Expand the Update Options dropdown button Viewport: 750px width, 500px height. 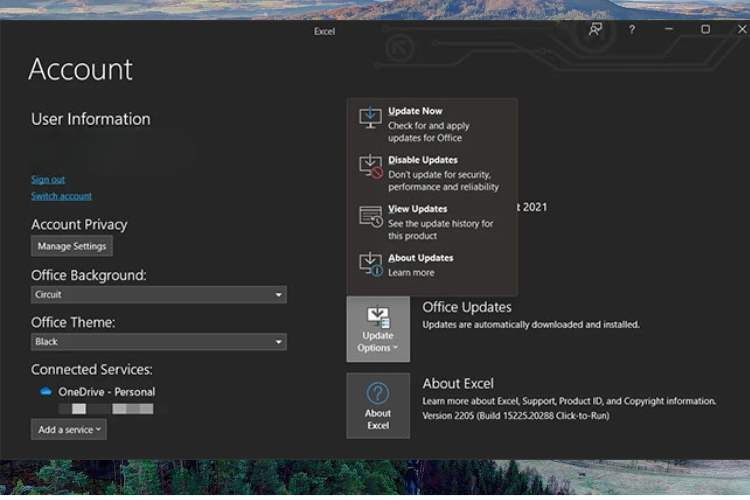pyautogui.click(x=378, y=329)
